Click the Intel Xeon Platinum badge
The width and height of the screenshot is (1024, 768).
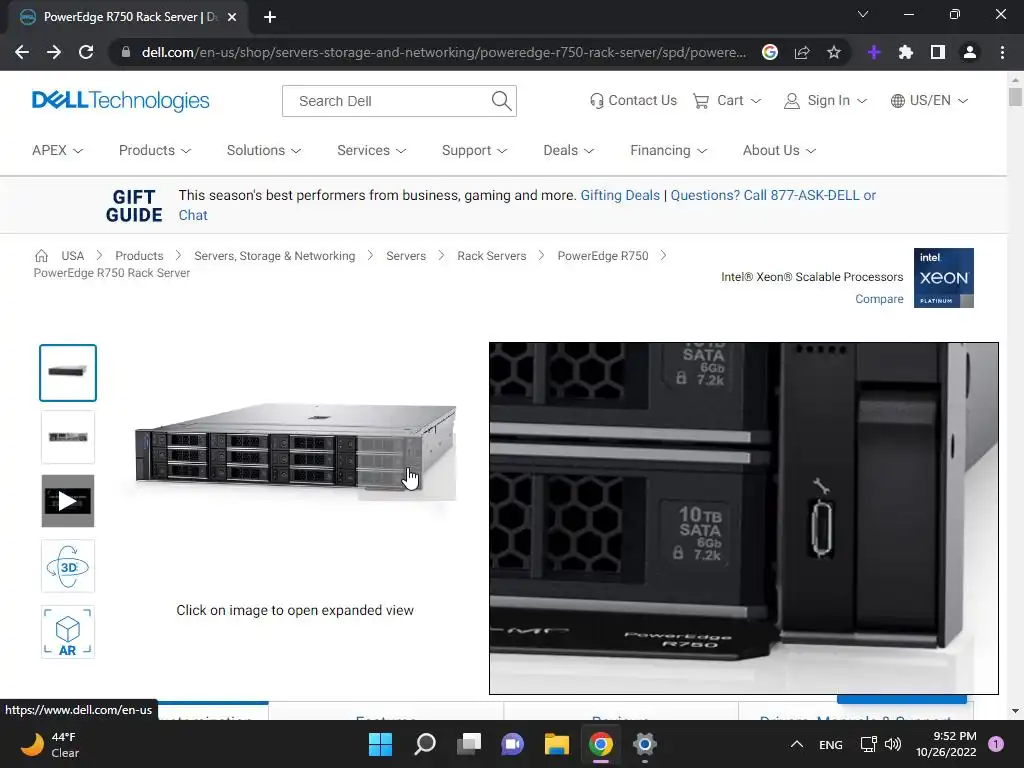tap(944, 278)
